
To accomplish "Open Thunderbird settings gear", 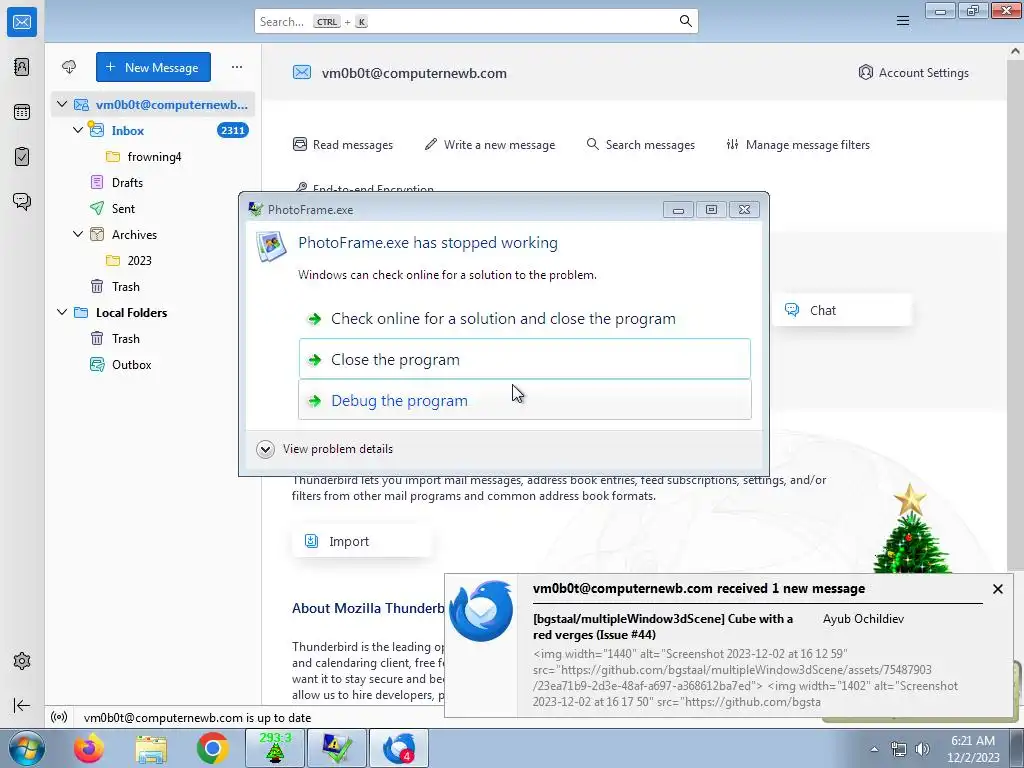I will [x=22, y=661].
